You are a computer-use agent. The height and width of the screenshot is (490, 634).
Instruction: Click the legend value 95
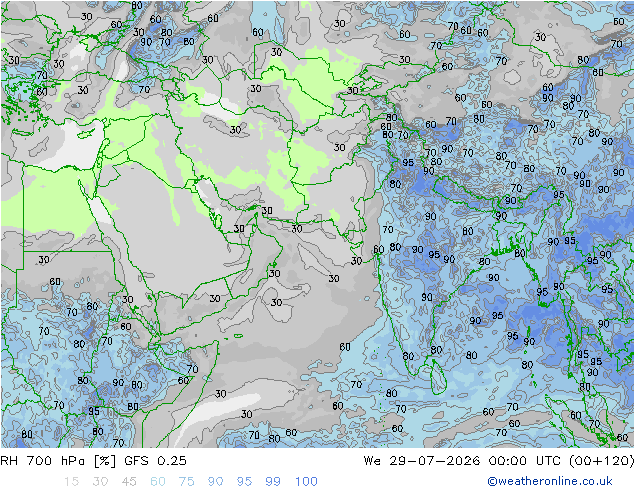(244, 481)
